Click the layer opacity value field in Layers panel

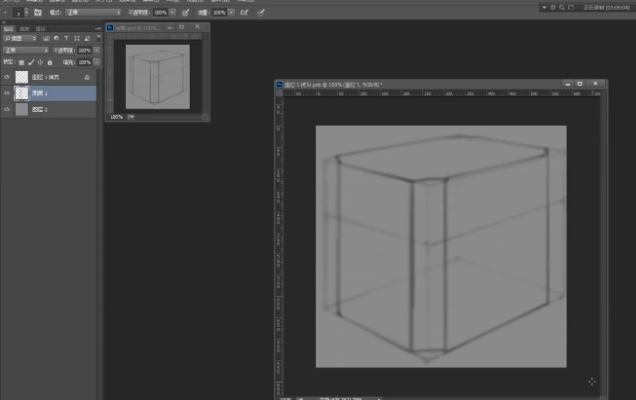(84, 50)
